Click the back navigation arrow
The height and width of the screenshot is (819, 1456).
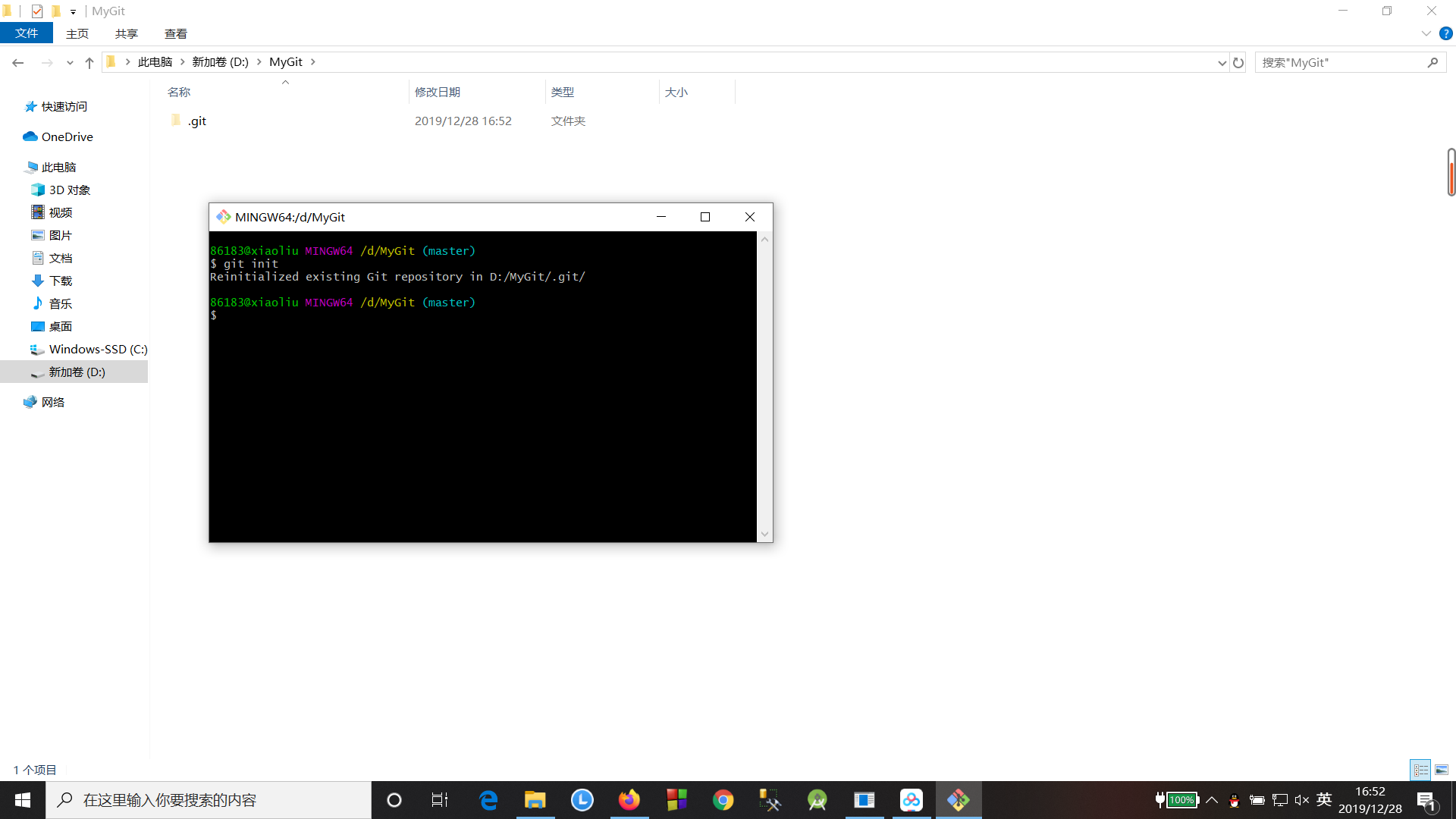(x=17, y=62)
